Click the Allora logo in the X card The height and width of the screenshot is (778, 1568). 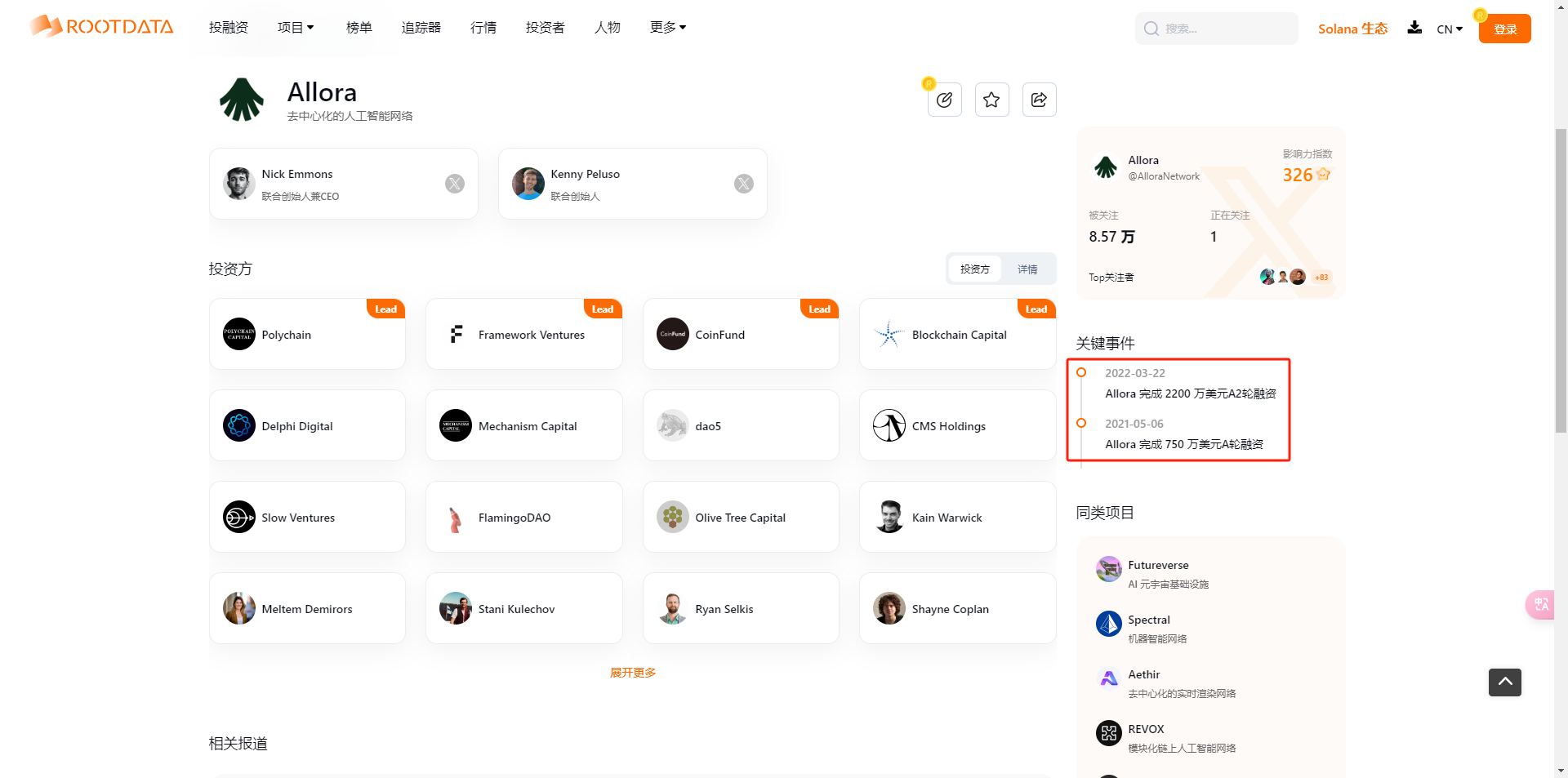1106,167
